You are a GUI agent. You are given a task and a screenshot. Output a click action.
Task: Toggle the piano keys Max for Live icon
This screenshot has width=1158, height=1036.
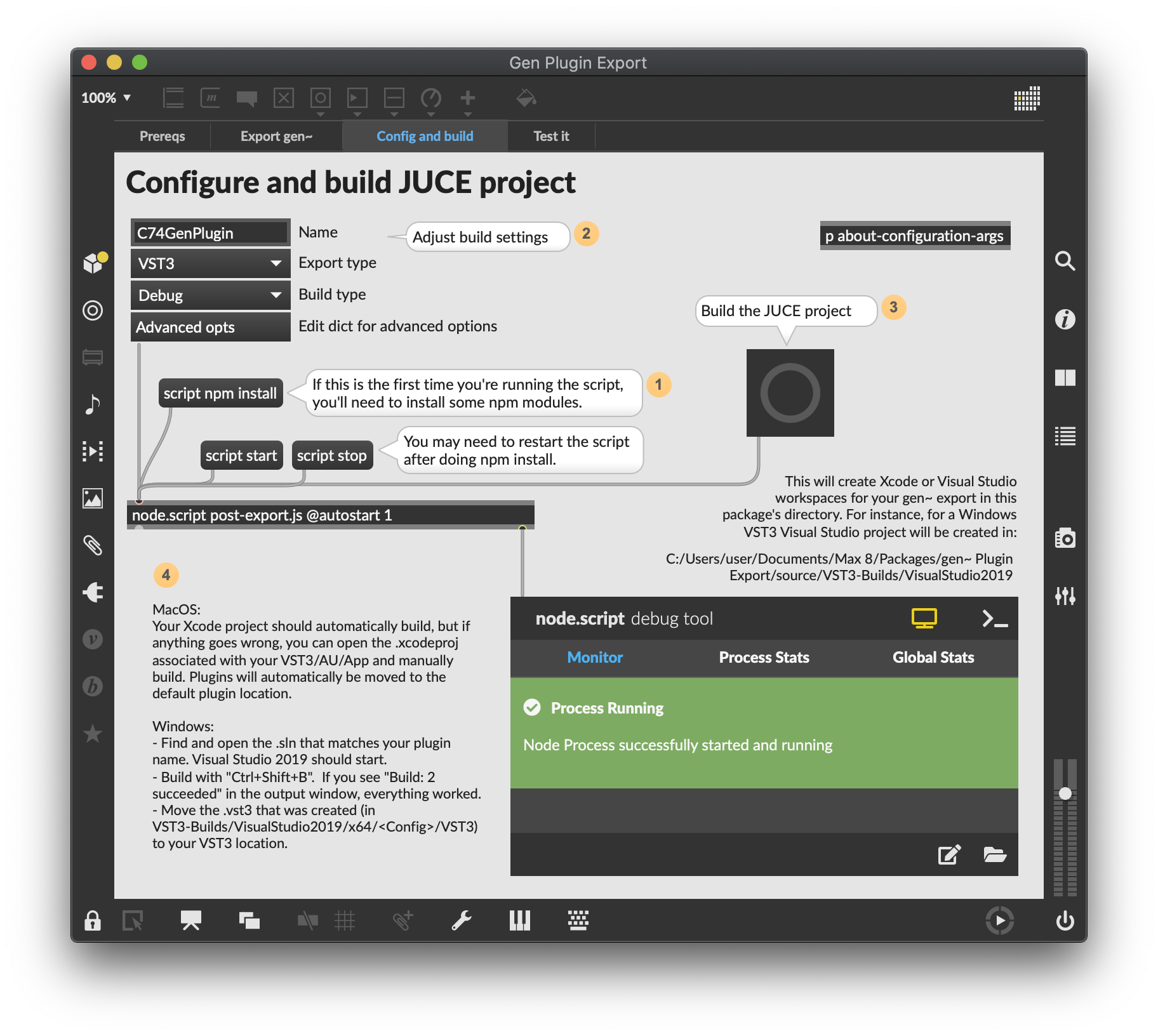point(520,920)
